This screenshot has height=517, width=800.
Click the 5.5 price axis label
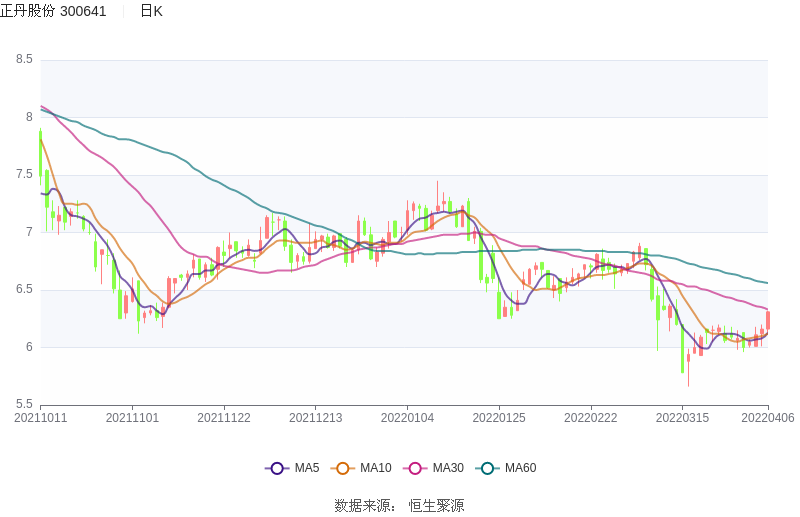24,405
